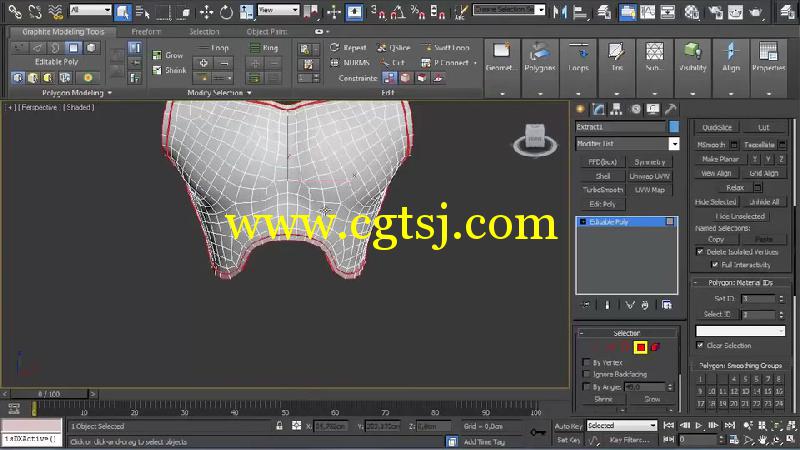Click the Configure Modifier Sets icon
This screenshot has height=450, width=800.
click(x=666, y=305)
